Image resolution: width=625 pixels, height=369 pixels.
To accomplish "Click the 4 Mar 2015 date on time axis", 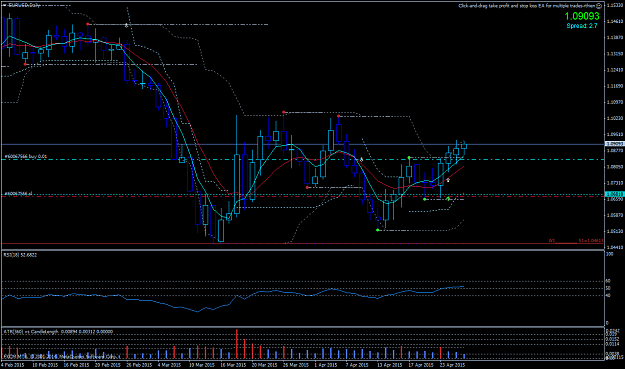I will click(x=170, y=365).
